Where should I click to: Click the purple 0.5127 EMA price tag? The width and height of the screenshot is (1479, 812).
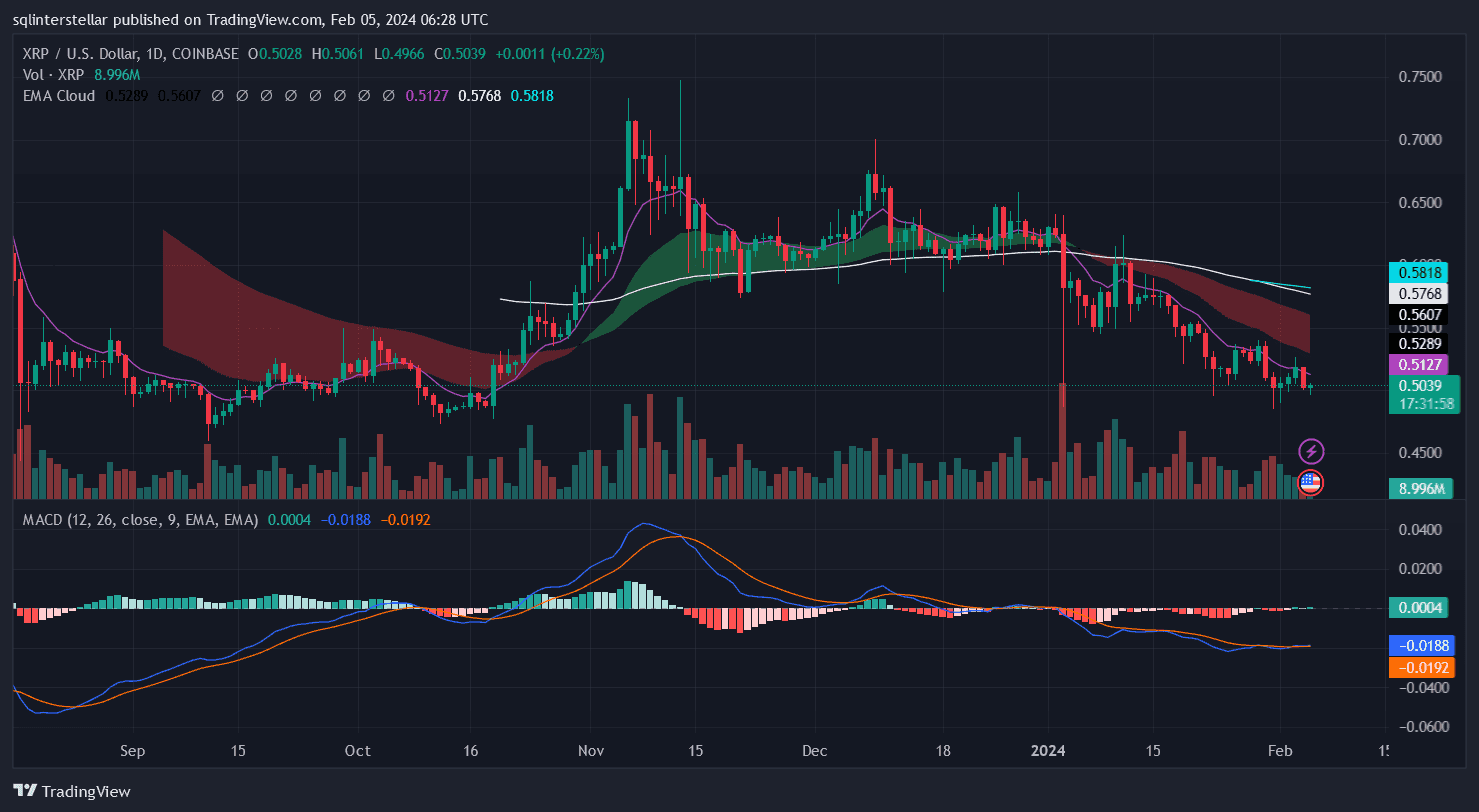1417,365
